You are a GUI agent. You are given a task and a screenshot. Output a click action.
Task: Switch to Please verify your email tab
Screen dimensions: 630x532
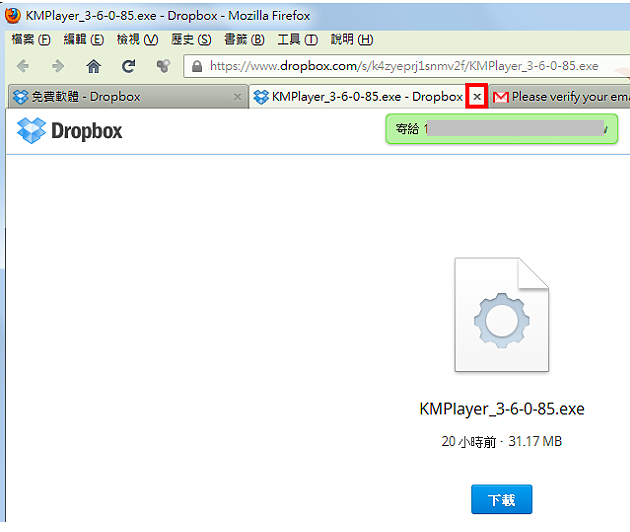(x=560, y=97)
